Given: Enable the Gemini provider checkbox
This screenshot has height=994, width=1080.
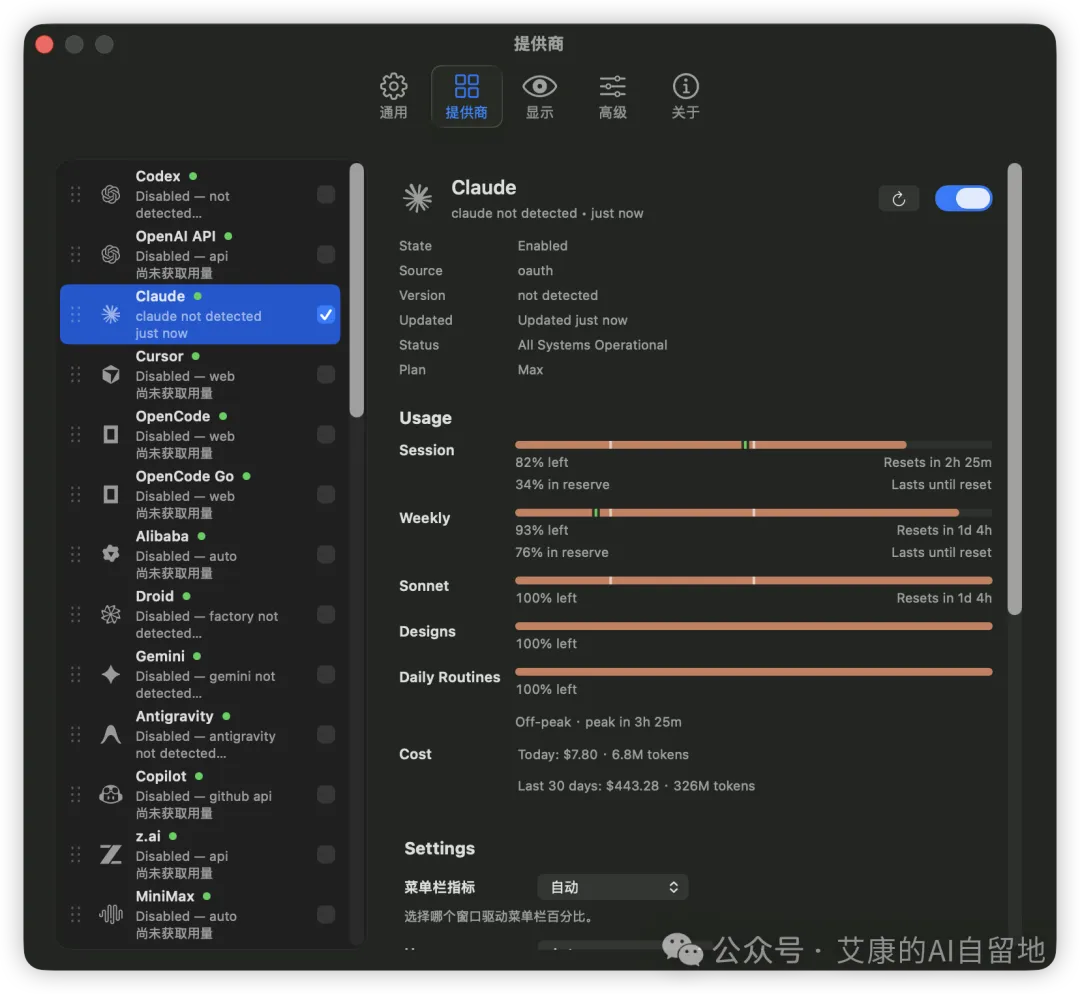Looking at the screenshot, I should (x=326, y=674).
